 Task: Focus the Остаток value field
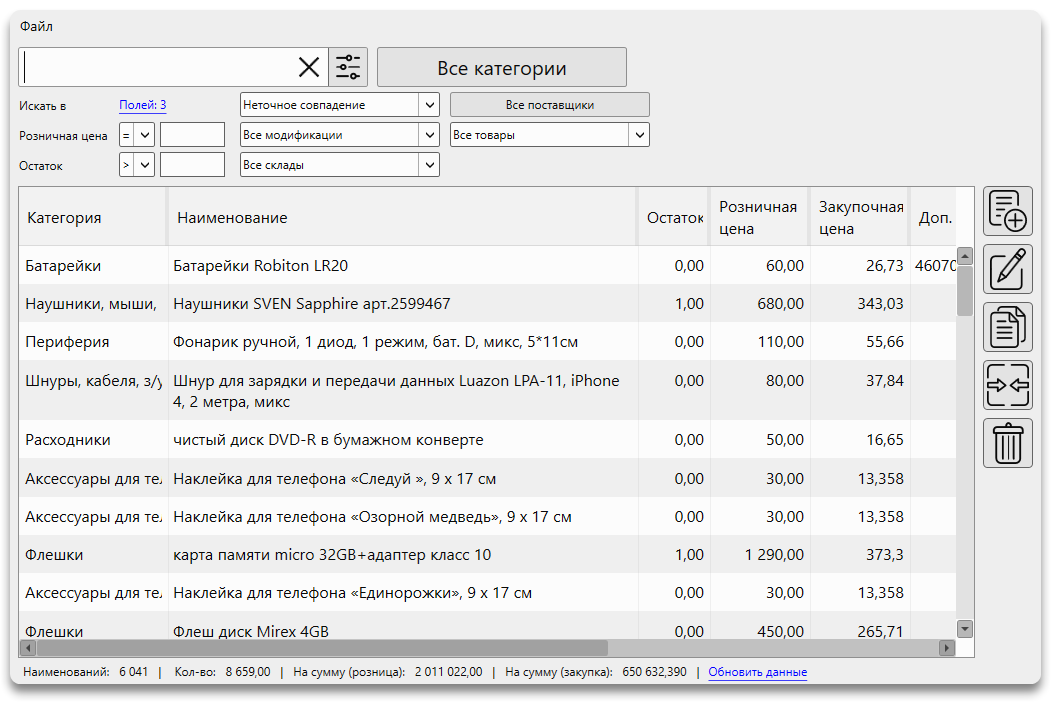pos(192,165)
